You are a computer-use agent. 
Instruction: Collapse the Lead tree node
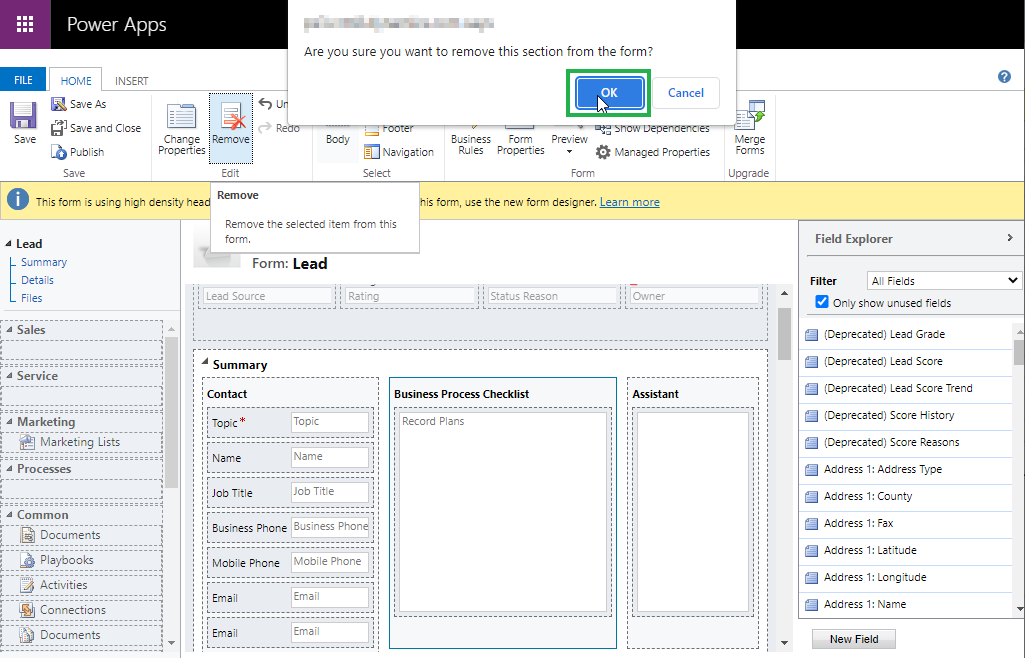pos(8,244)
